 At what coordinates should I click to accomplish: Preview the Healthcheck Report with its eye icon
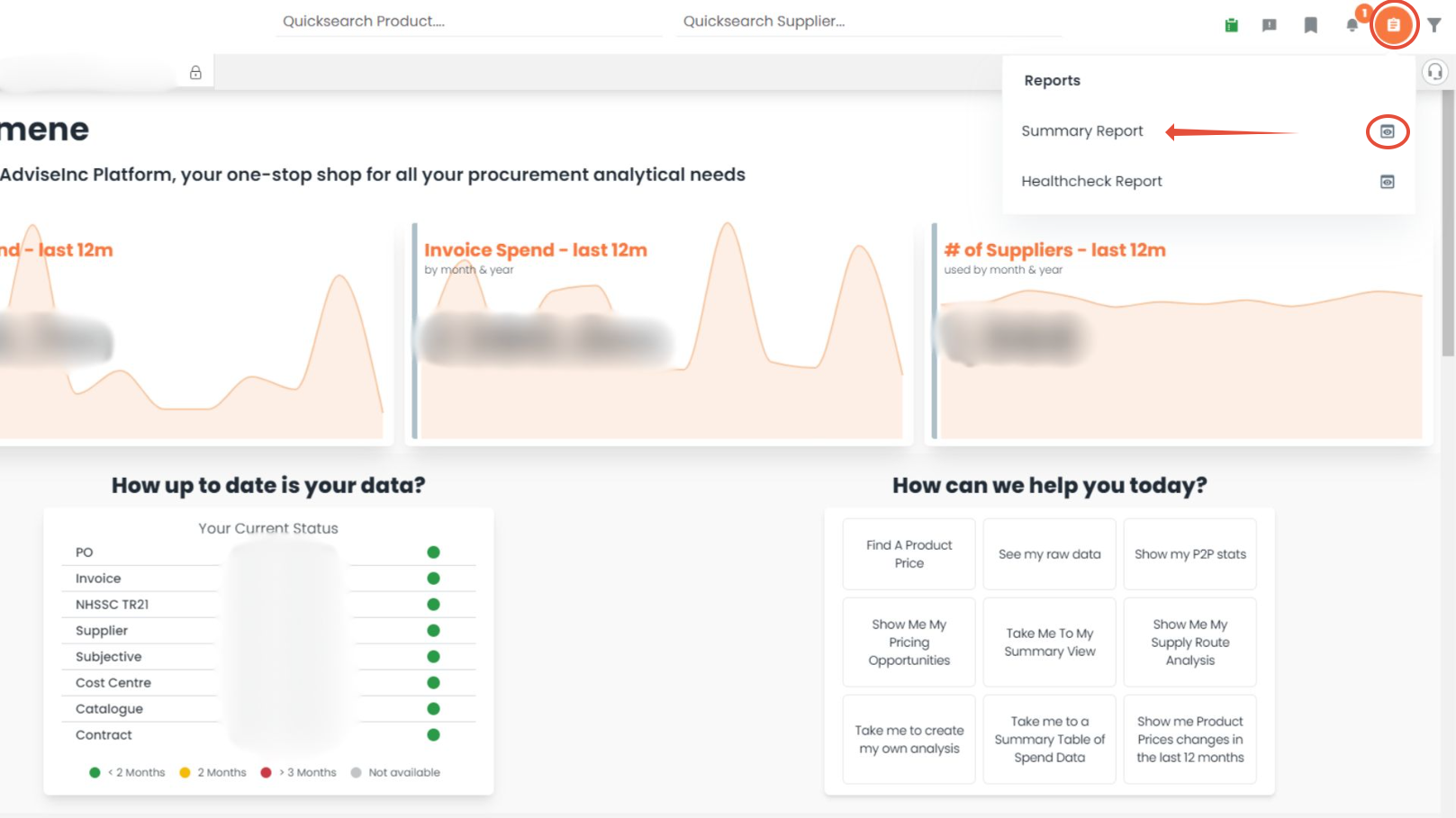(x=1388, y=182)
